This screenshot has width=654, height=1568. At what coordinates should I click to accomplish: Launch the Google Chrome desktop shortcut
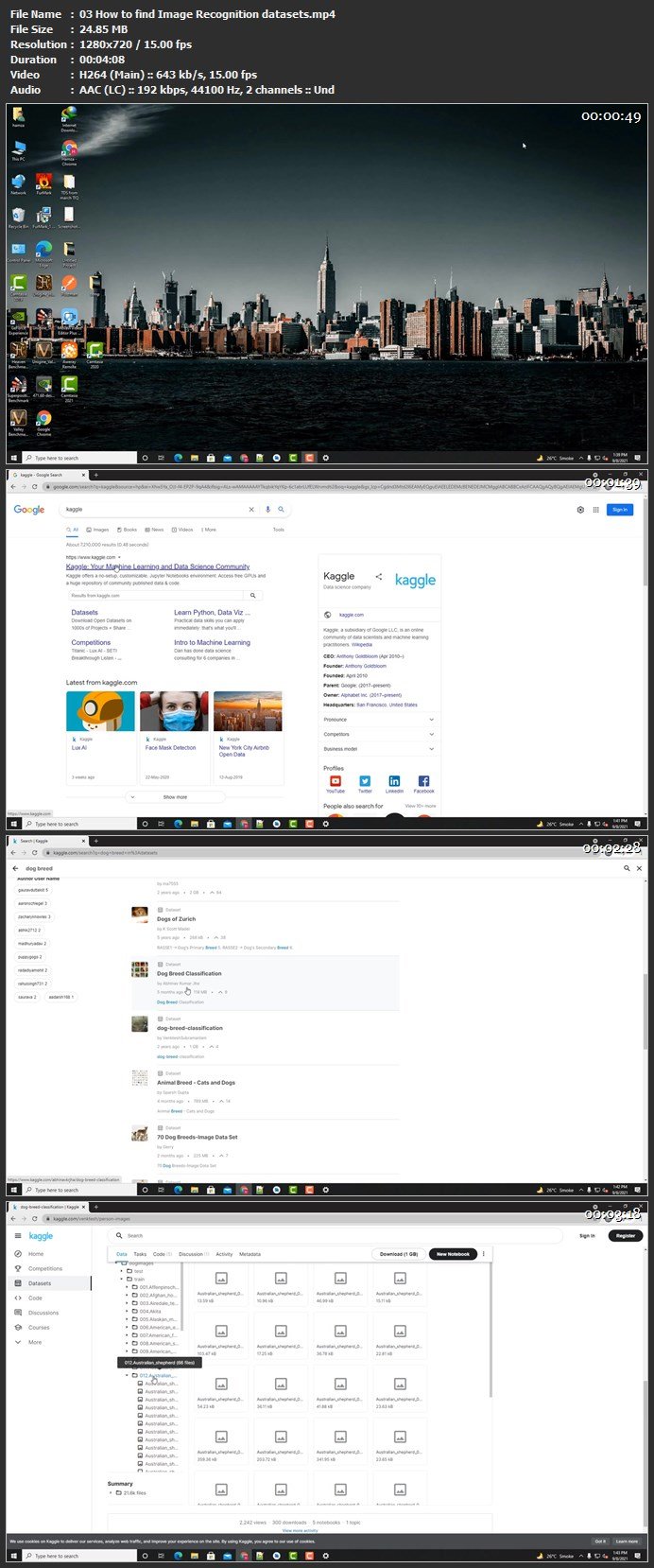43,422
